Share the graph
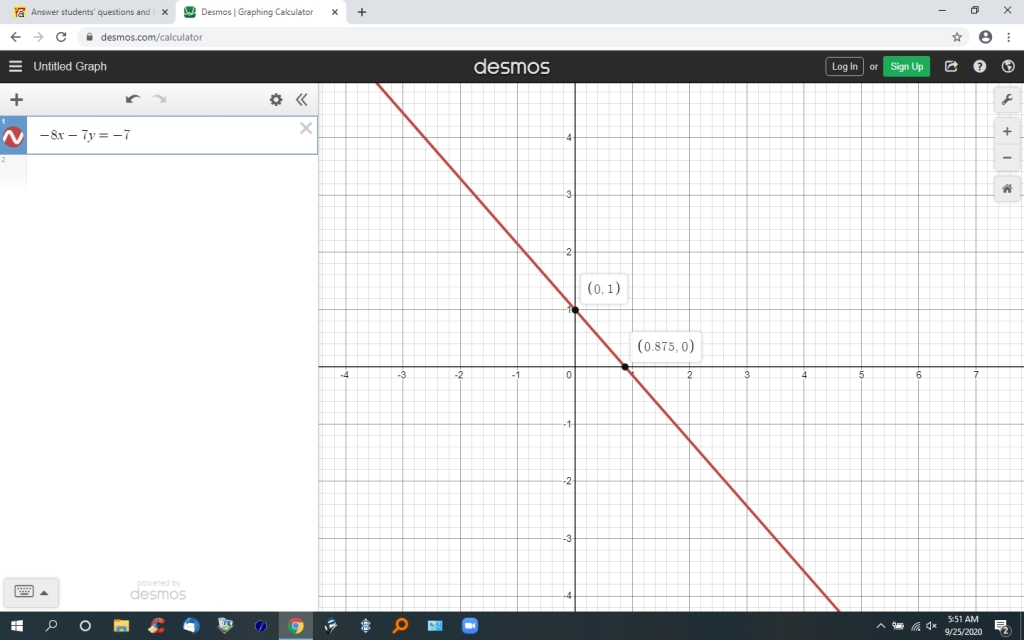Viewport: 1024px width, 640px height. (951, 66)
